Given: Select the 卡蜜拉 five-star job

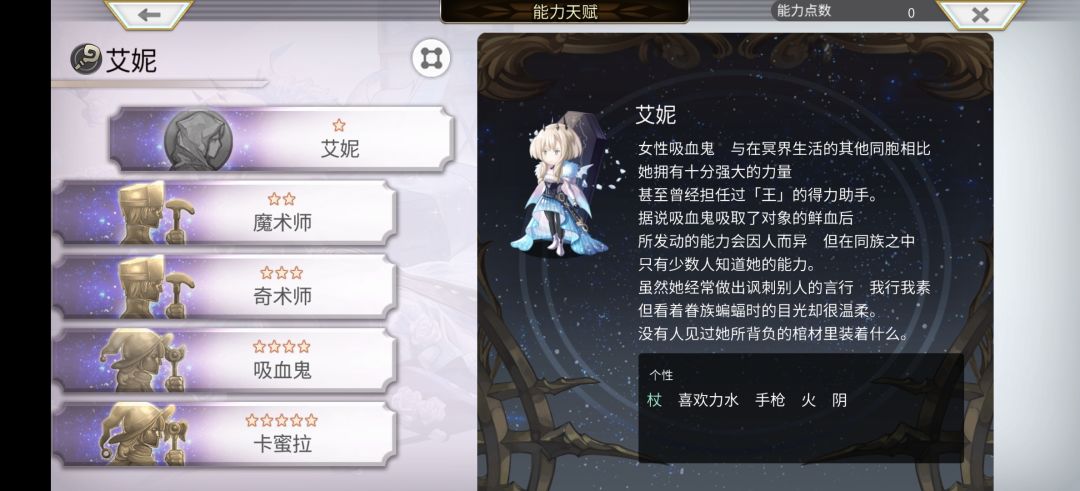Looking at the screenshot, I should coord(225,435).
